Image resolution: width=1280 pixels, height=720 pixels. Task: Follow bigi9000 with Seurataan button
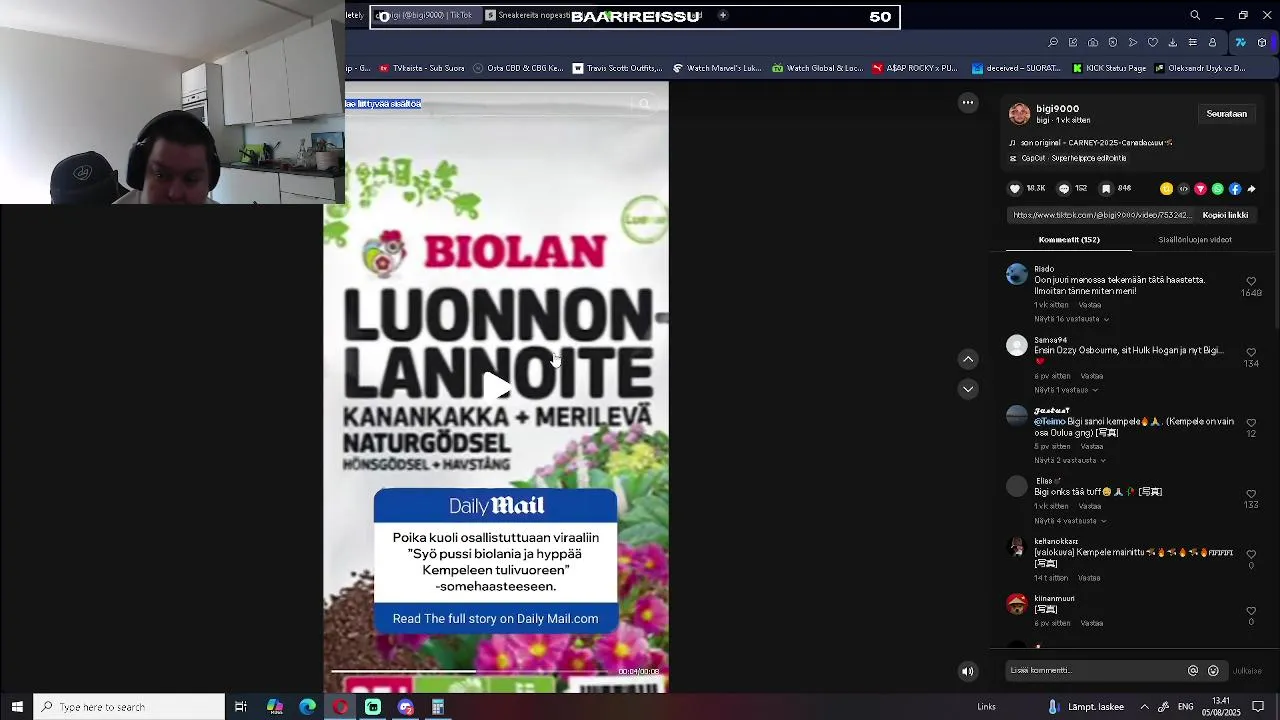[1226, 114]
